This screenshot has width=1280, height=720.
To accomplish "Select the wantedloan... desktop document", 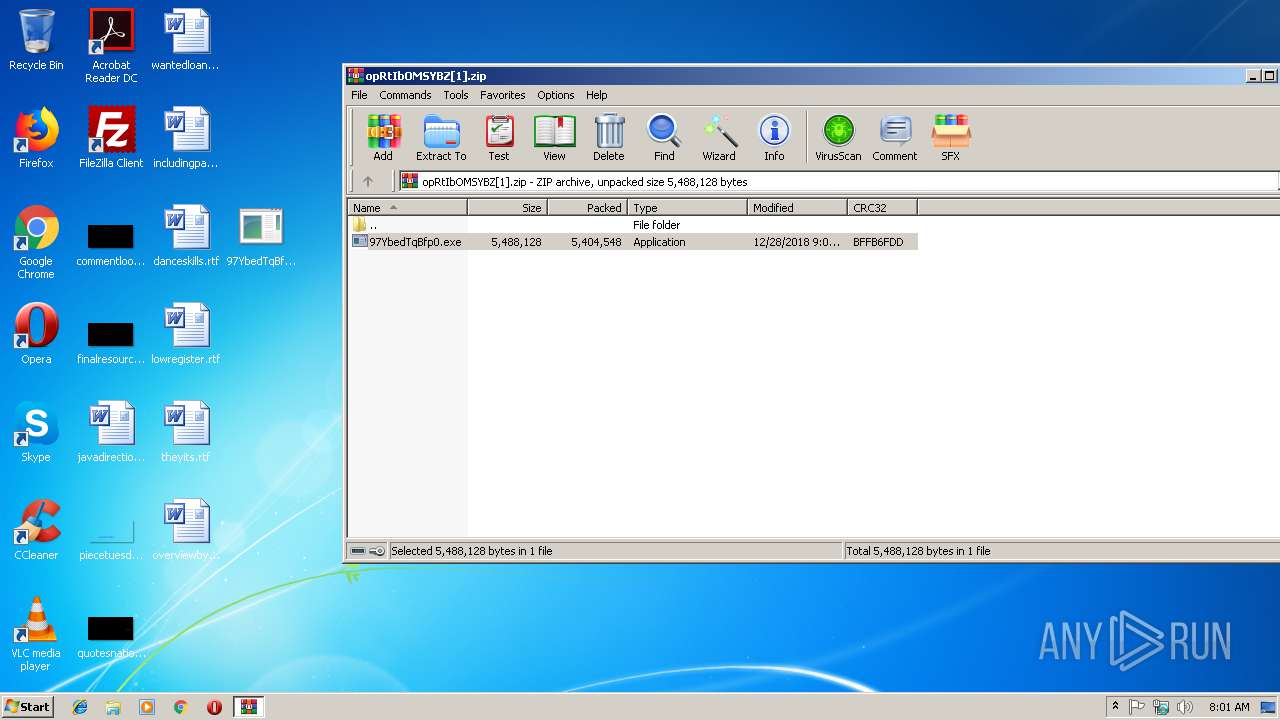I will (186, 40).
